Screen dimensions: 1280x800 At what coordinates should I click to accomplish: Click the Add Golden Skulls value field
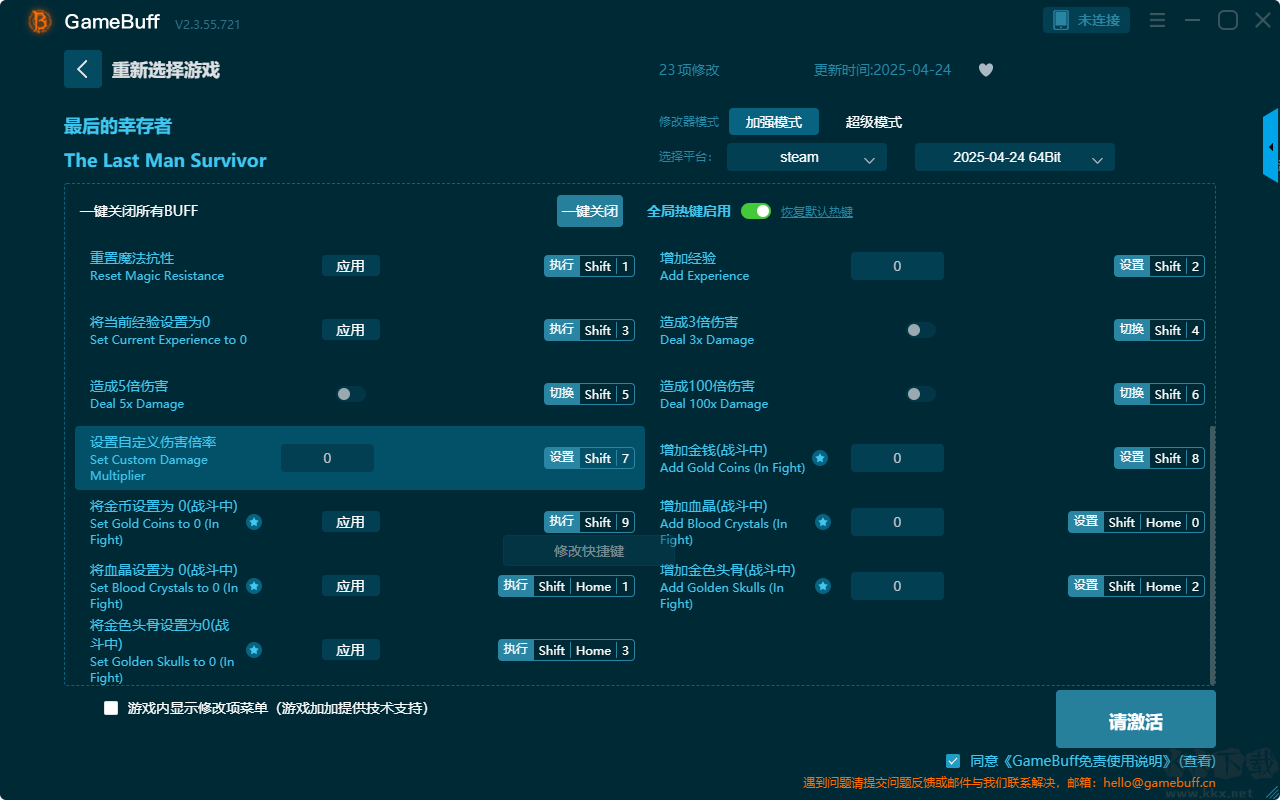click(897, 586)
